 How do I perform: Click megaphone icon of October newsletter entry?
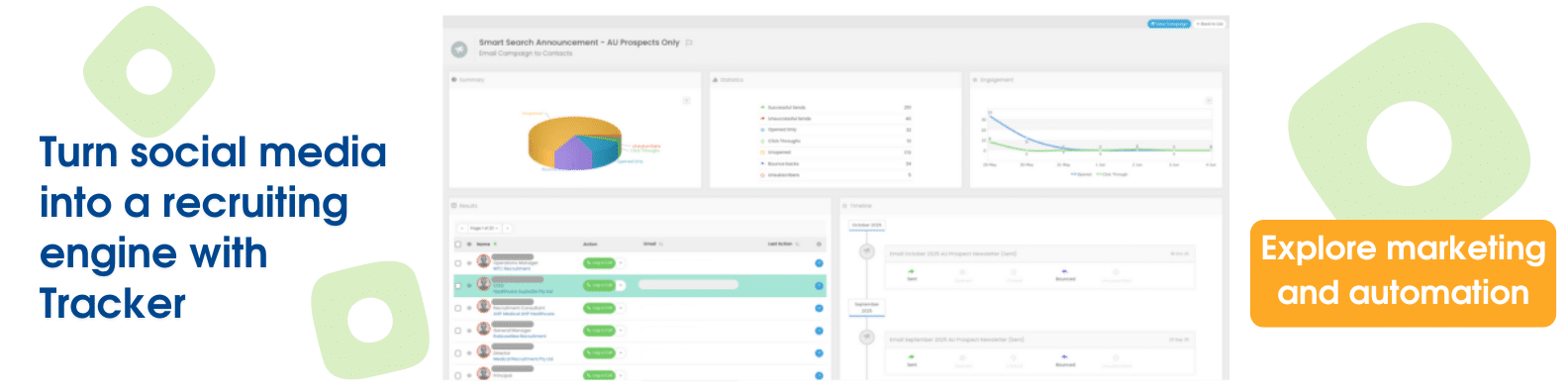(867, 251)
